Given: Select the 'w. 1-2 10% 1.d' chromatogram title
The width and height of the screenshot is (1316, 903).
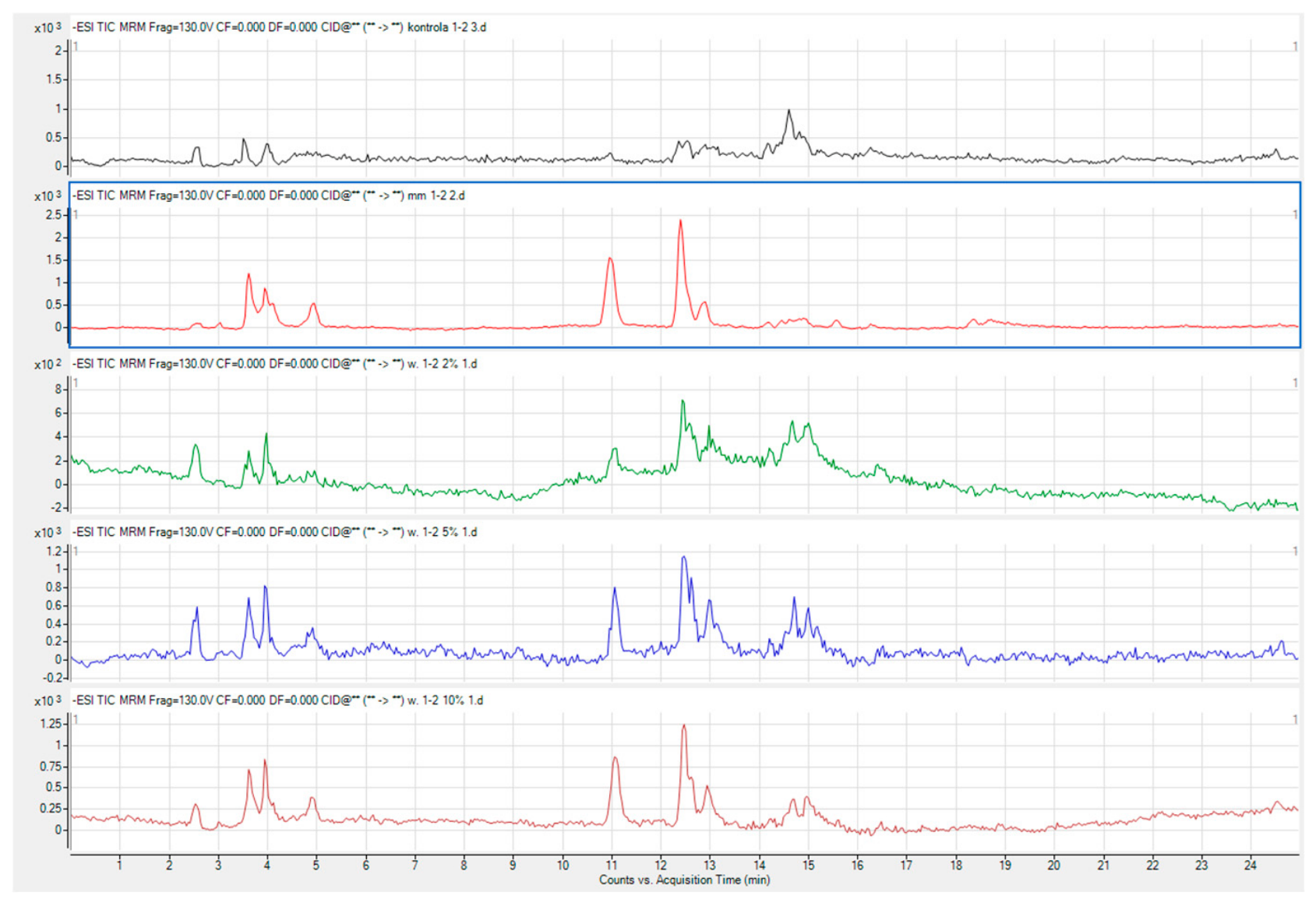Looking at the screenshot, I should point(278,700).
